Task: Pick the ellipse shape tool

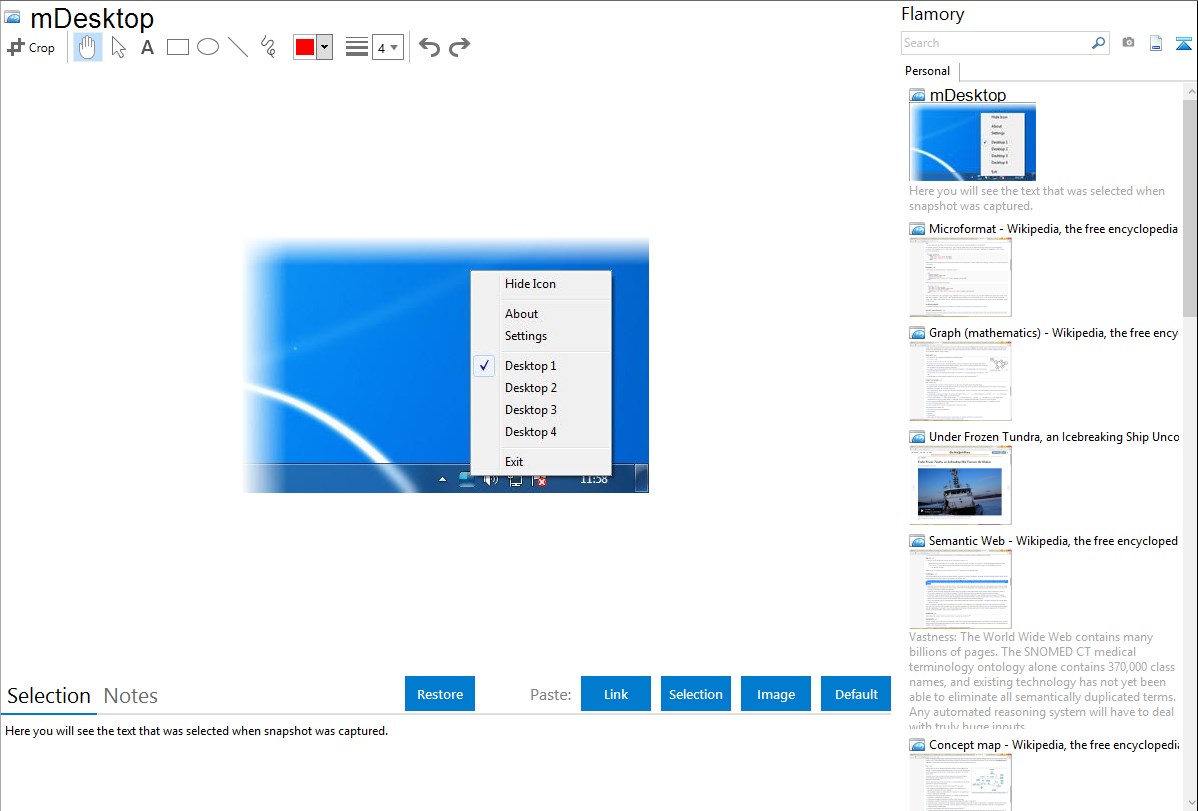Action: pyautogui.click(x=208, y=47)
